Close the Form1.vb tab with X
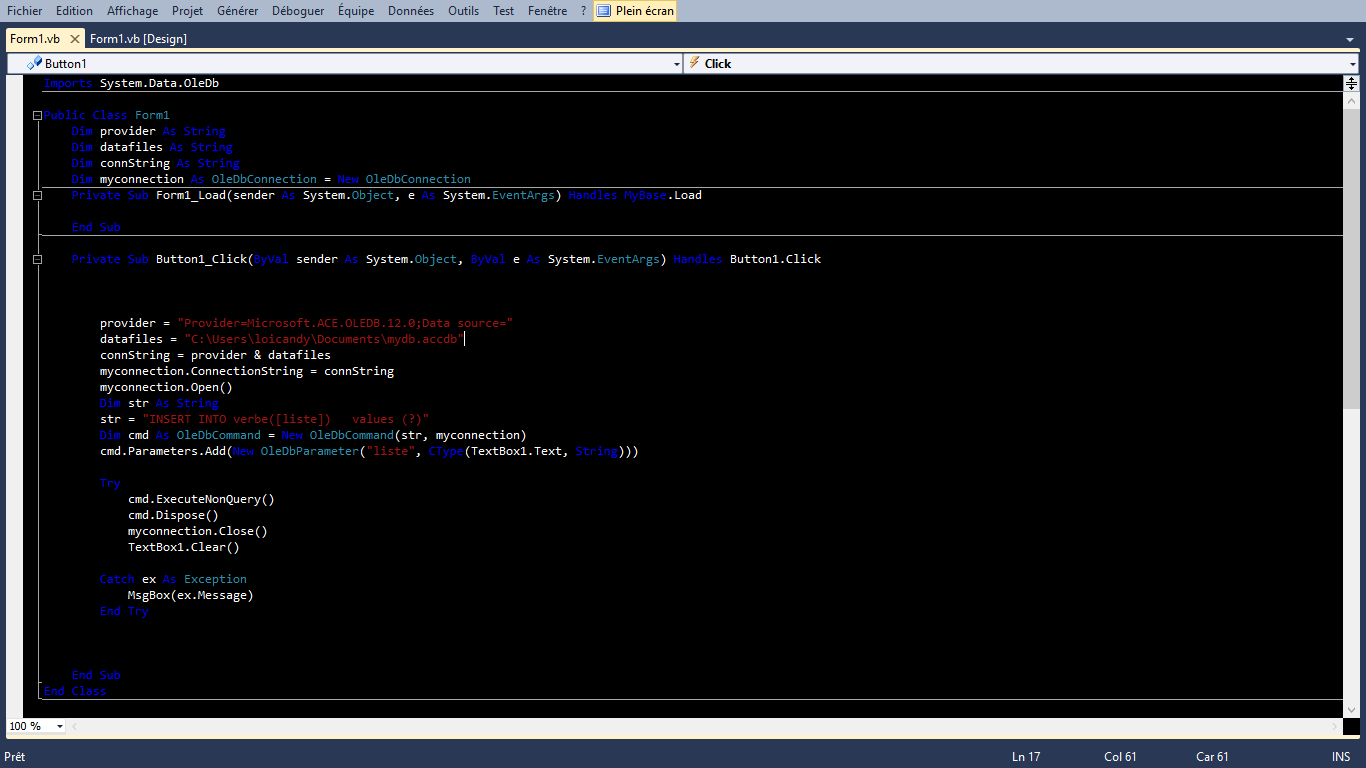Viewport: 1366px width, 768px height. pyautogui.click(x=75, y=39)
